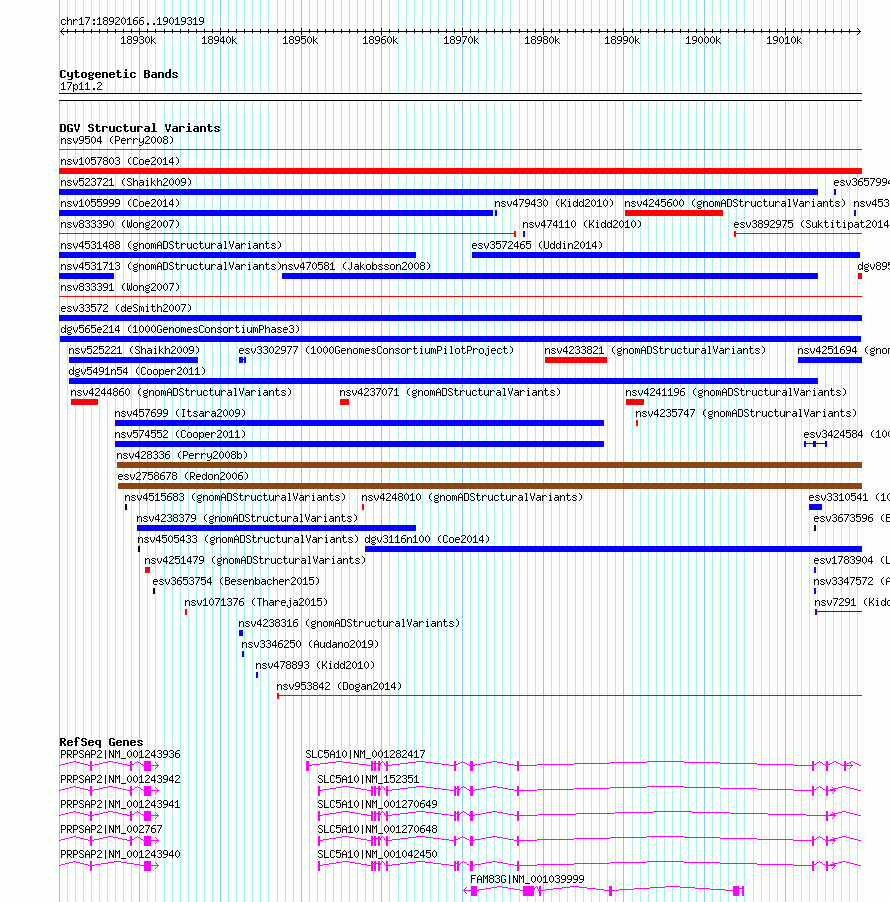Click esv3424584 variant label

click(846, 434)
